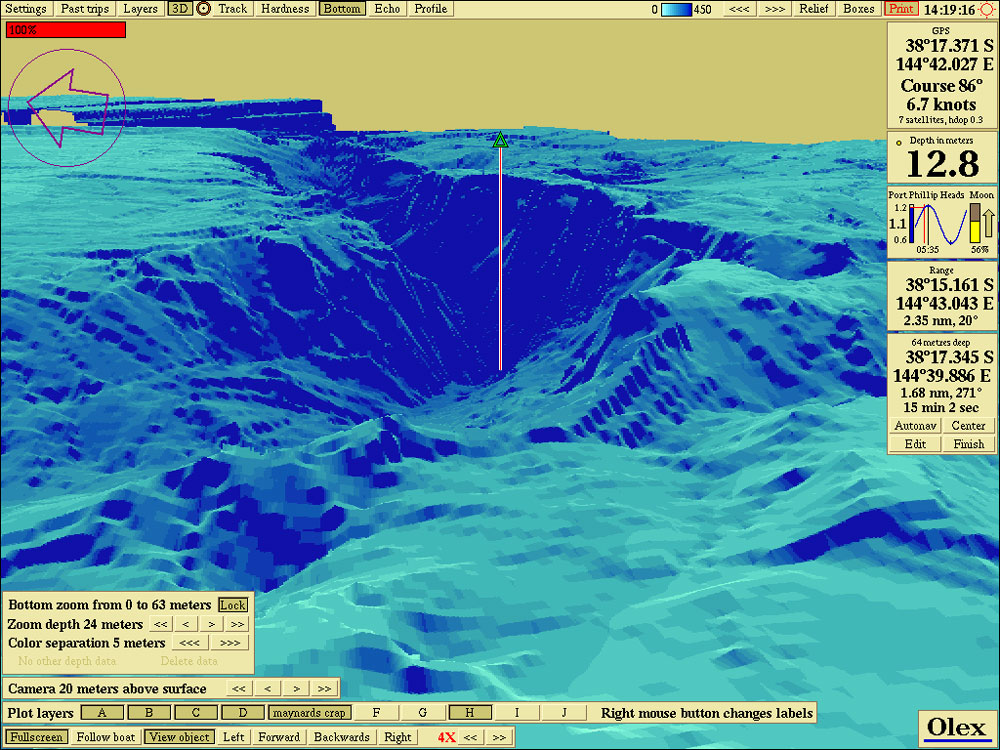Decrease 4X magnification with << button

[x=471, y=737]
